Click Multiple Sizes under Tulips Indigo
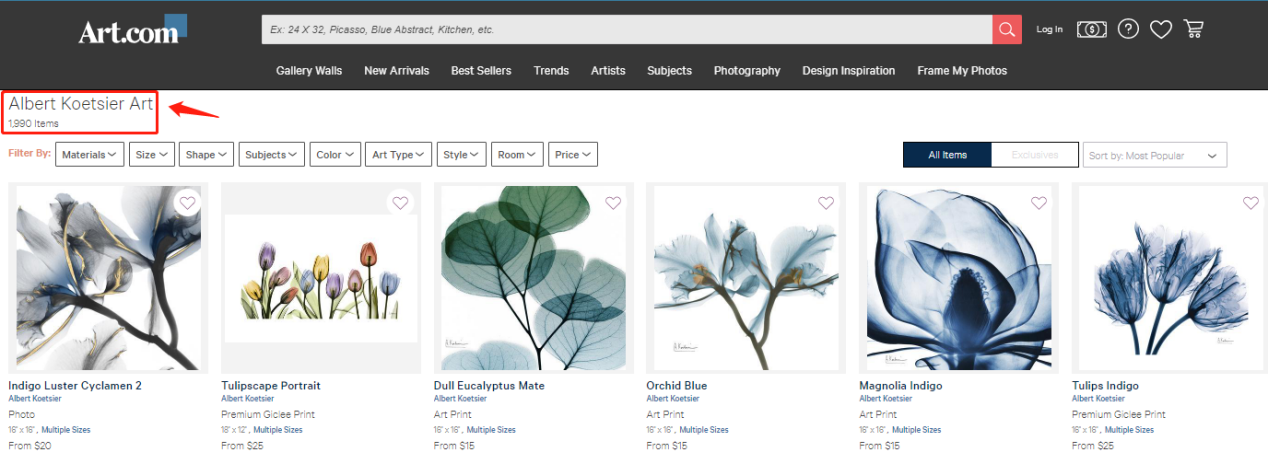Viewport: 1268px width, 464px height. coord(1129,430)
